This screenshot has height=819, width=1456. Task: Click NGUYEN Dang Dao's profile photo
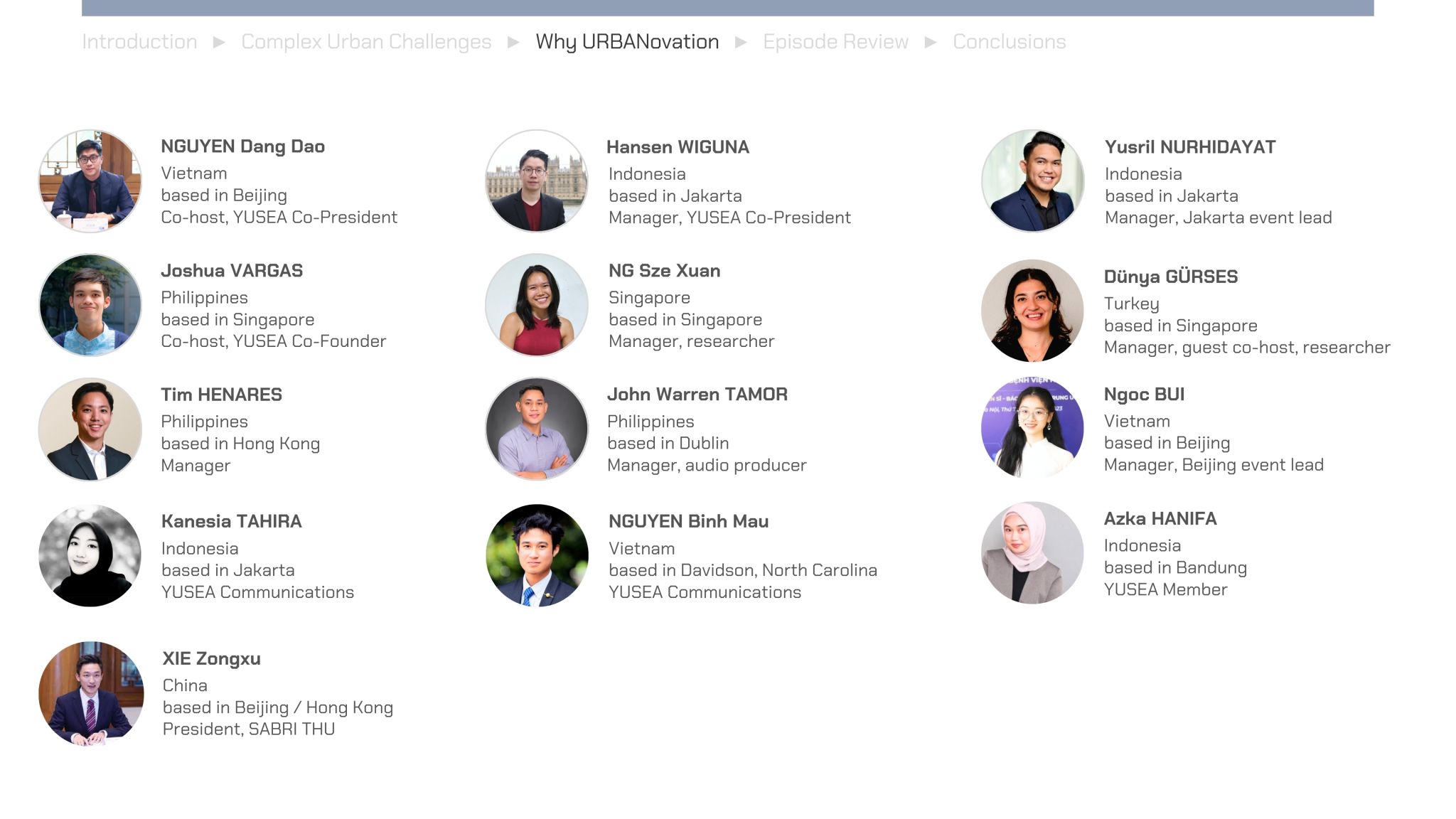(x=90, y=181)
